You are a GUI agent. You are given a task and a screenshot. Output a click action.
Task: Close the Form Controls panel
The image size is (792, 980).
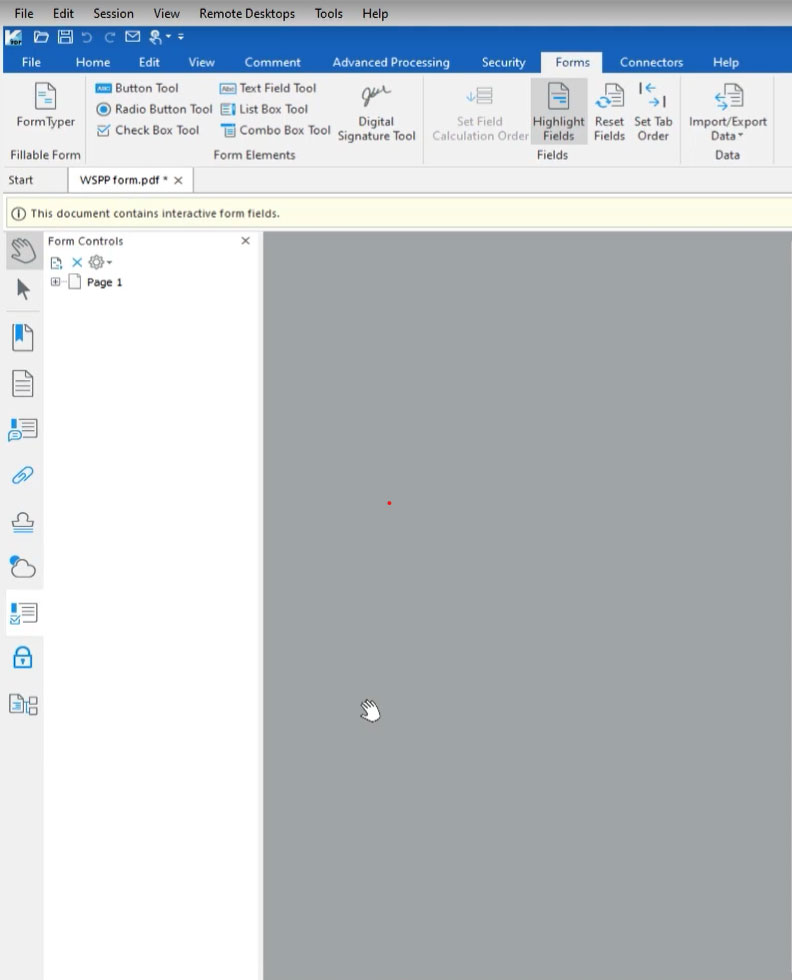point(246,241)
